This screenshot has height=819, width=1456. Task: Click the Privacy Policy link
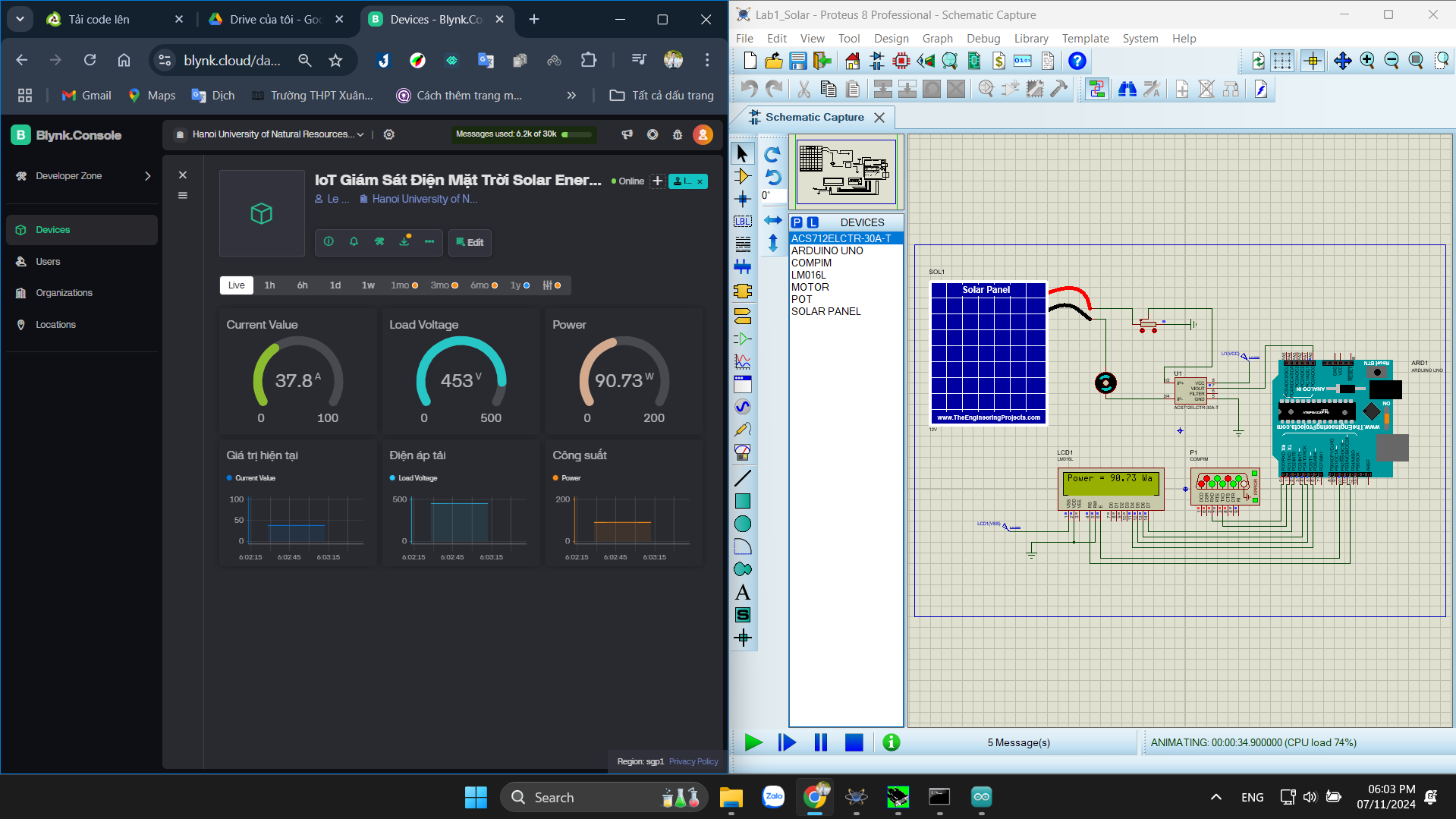693,762
